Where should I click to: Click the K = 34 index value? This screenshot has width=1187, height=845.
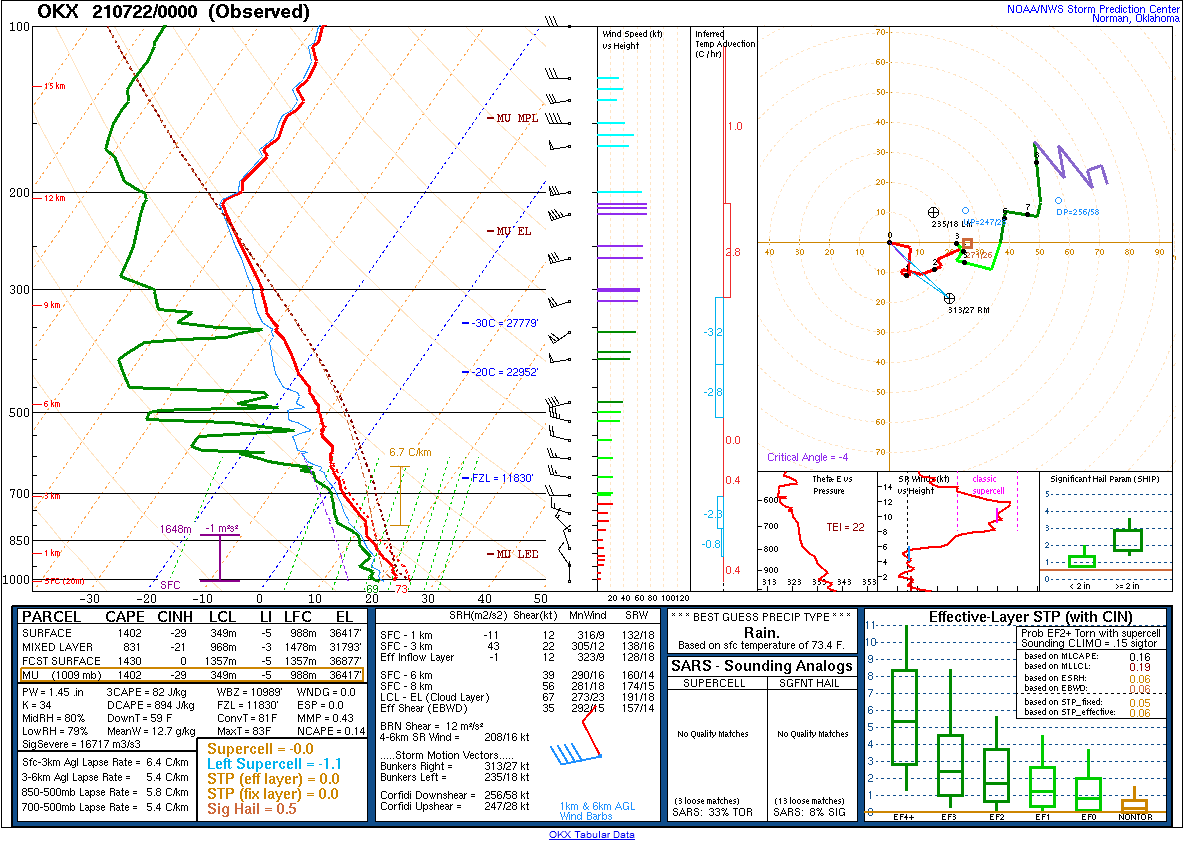pyautogui.click(x=37, y=705)
